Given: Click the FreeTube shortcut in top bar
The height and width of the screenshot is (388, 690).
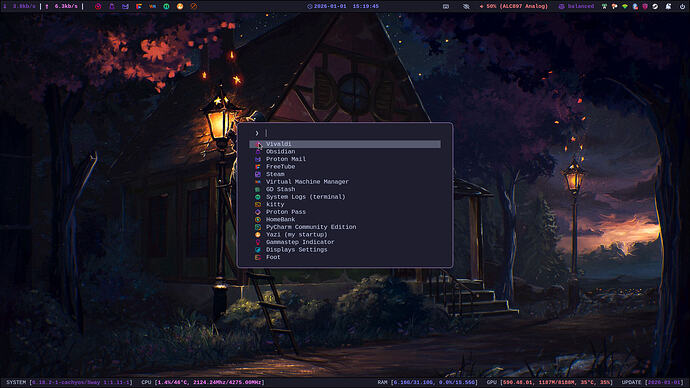Looking at the screenshot, I should pos(139,6).
